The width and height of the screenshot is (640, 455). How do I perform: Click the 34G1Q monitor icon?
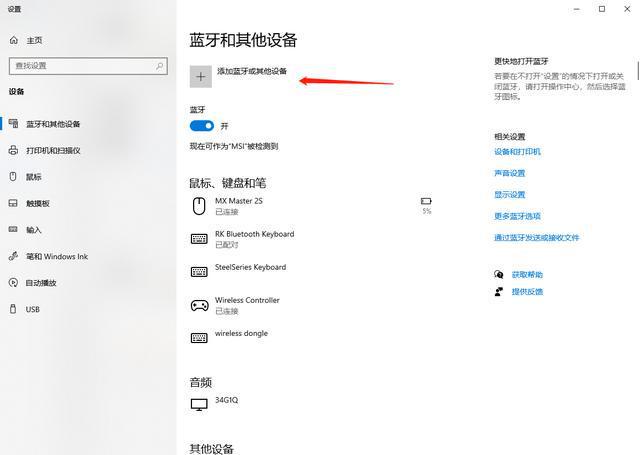pos(199,404)
